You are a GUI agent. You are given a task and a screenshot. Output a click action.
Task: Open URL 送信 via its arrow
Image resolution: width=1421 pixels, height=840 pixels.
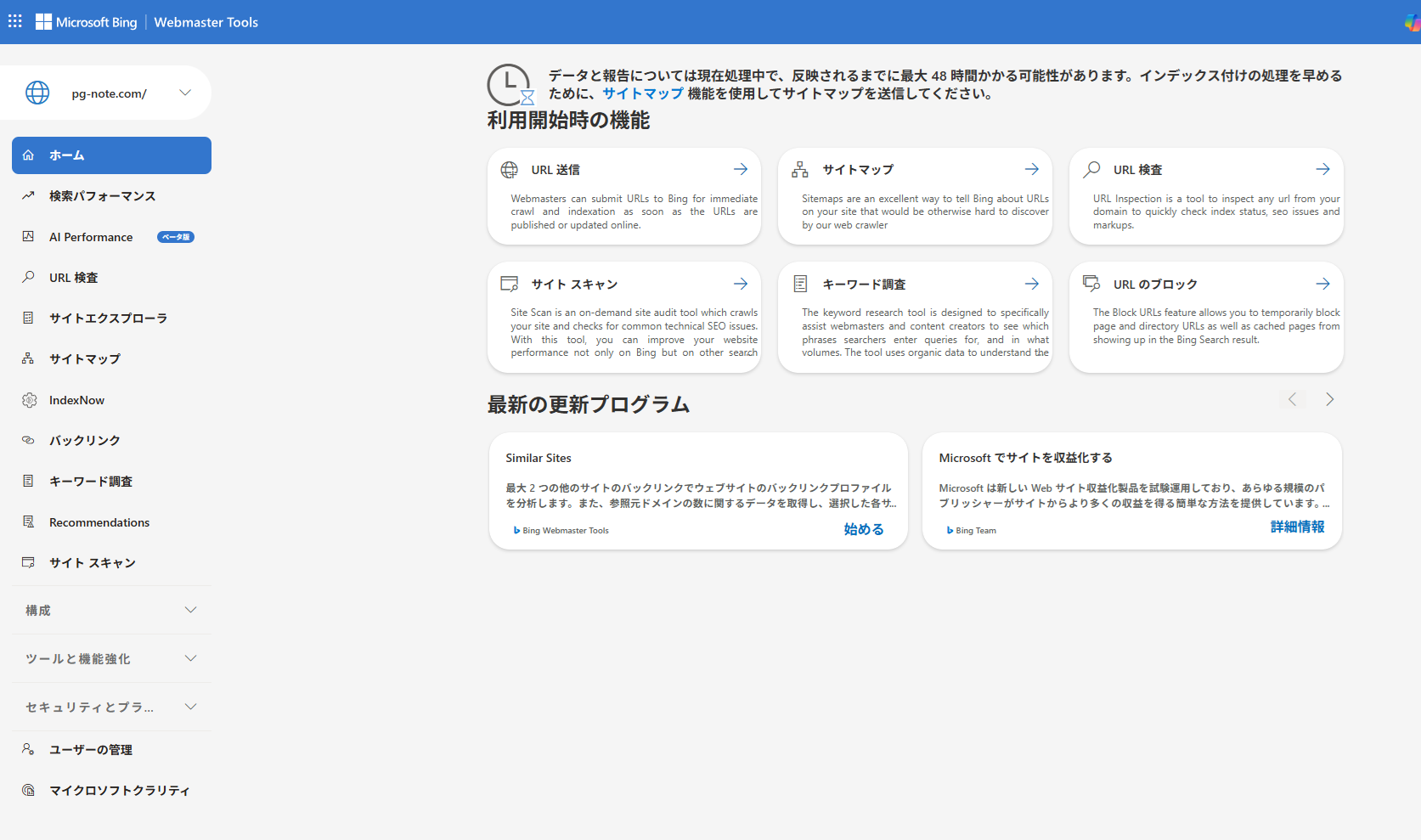pyautogui.click(x=741, y=169)
